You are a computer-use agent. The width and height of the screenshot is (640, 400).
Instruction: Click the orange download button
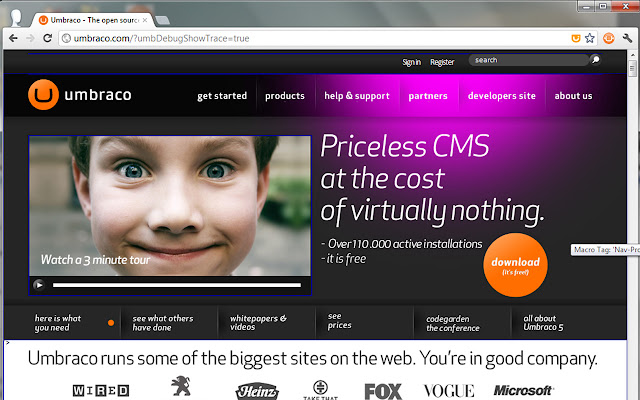point(516,265)
